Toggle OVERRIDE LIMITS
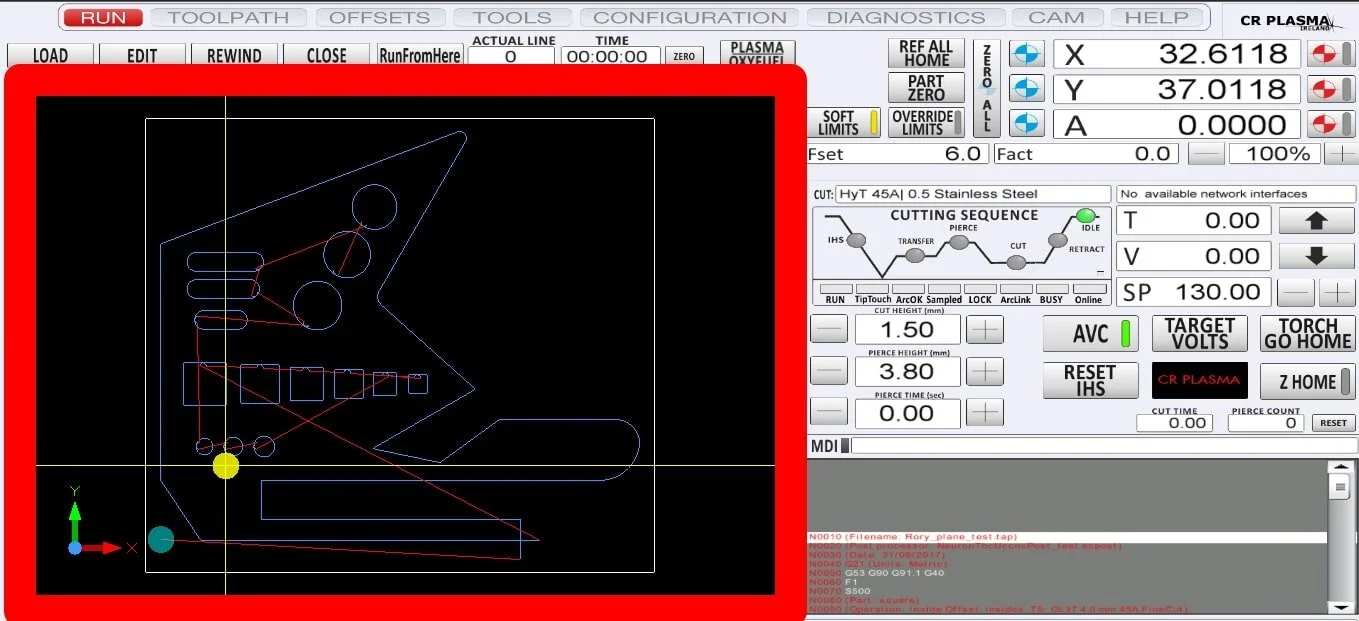1359x621 pixels. pyautogui.click(x=925, y=121)
